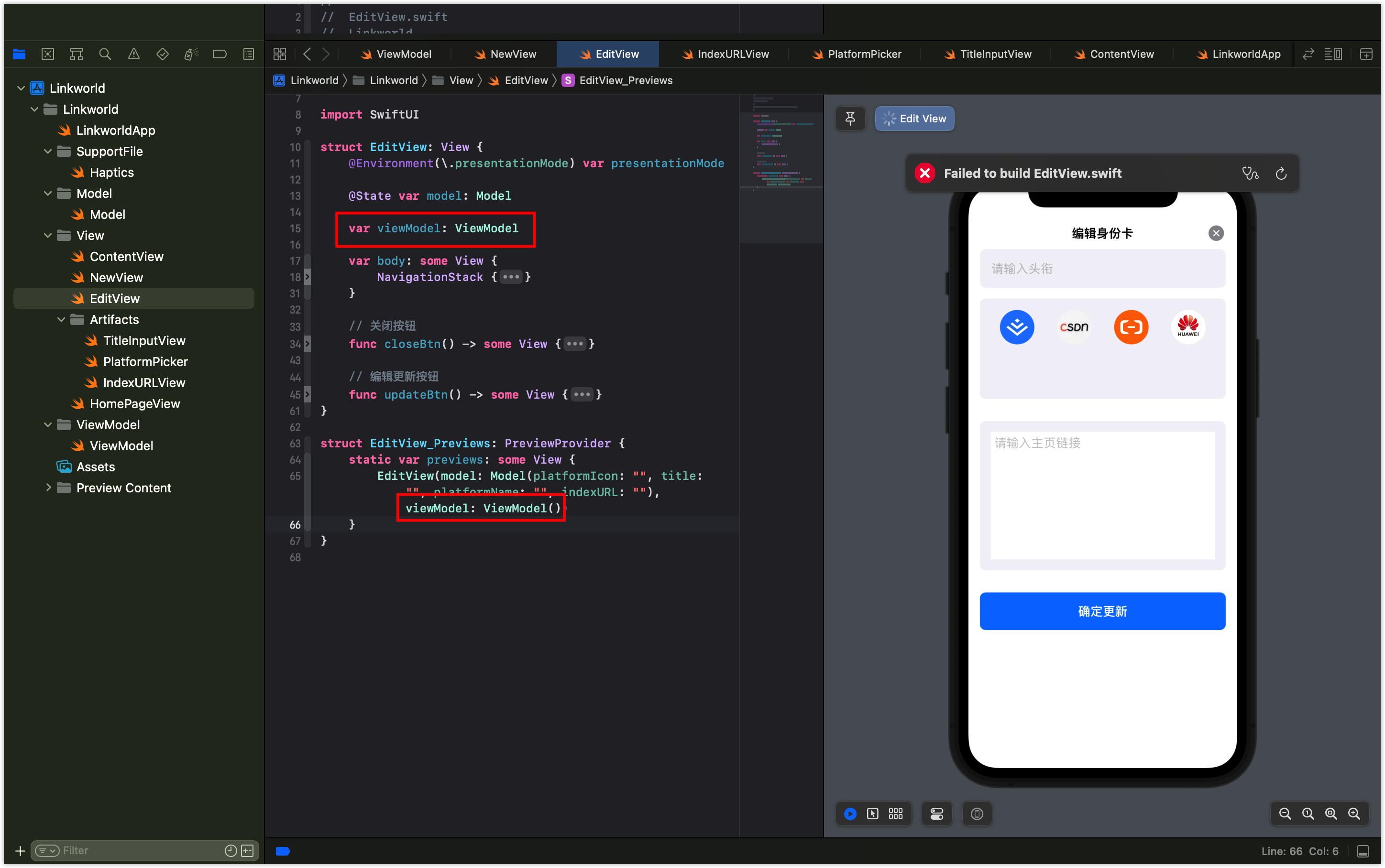Screen dimensions: 1385x868
Task: Open the Symbol navigator icon
Action: [x=77, y=54]
